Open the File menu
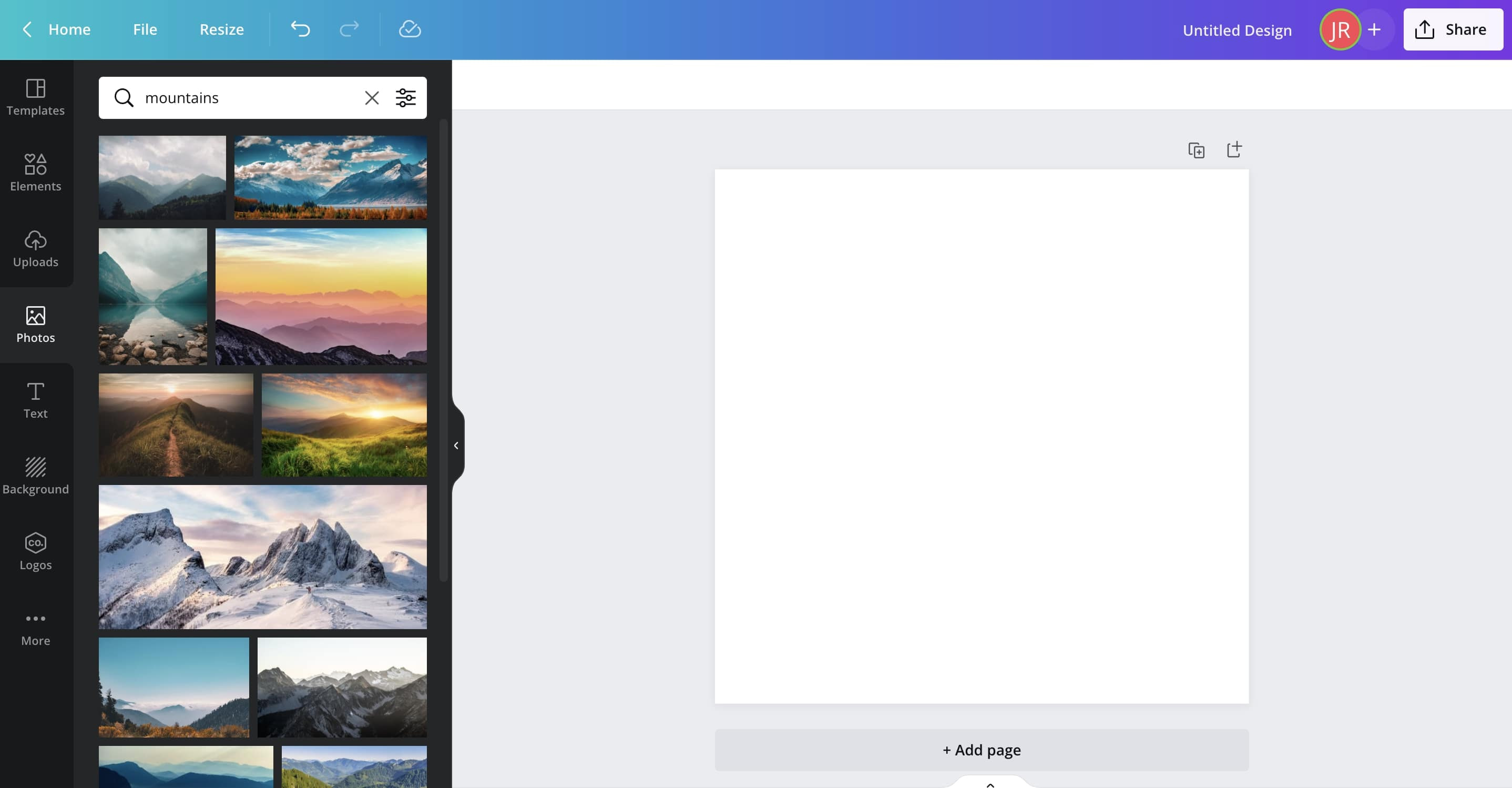Image resolution: width=1512 pixels, height=788 pixels. pos(145,29)
